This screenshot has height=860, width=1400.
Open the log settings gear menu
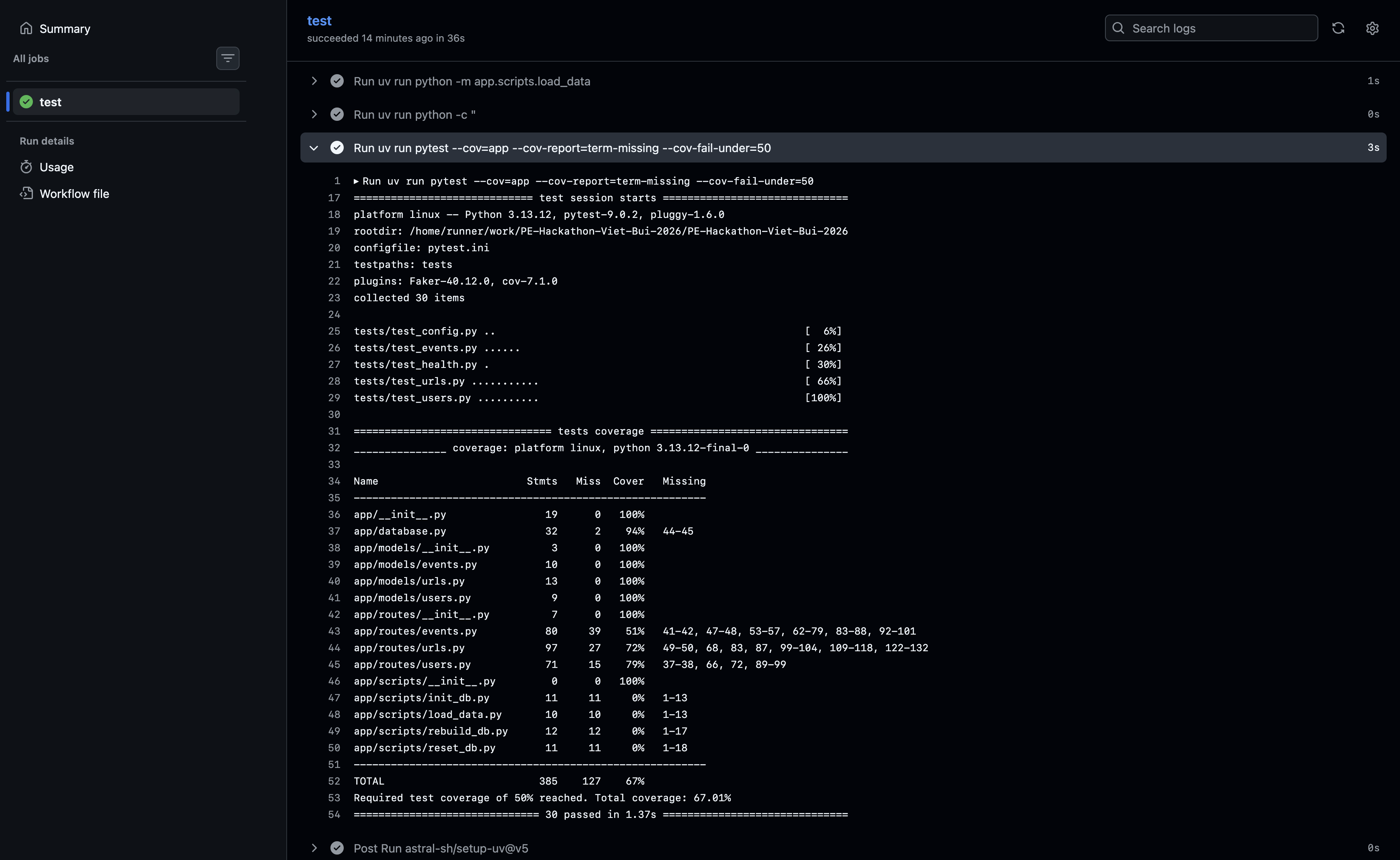[x=1372, y=28]
